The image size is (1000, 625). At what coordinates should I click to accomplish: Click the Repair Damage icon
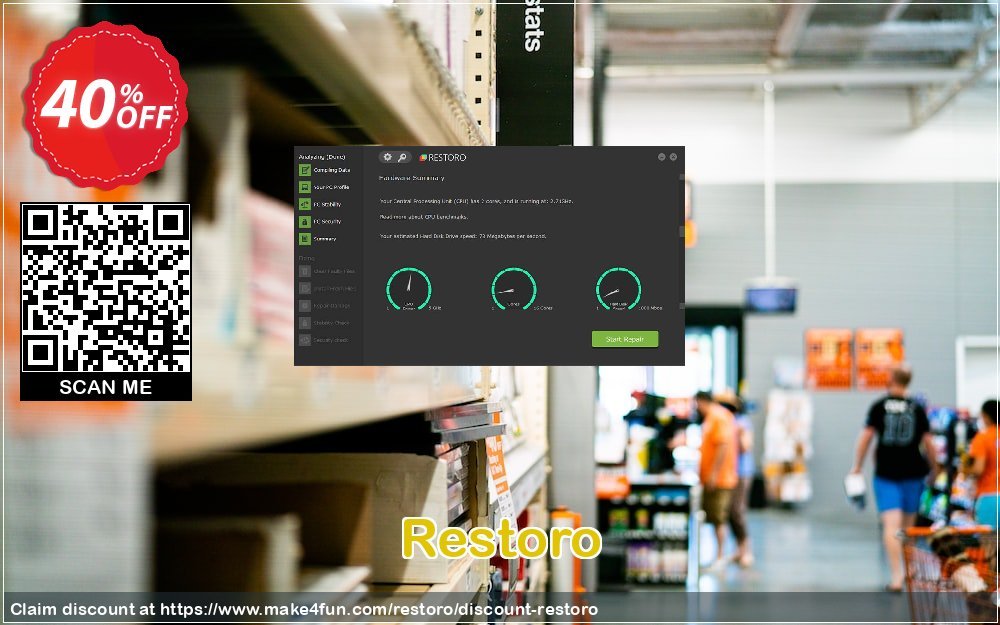[x=305, y=306]
